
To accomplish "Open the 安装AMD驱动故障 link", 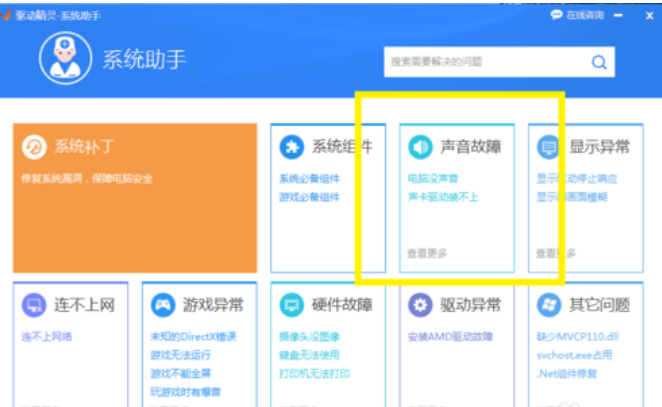I will [449, 337].
